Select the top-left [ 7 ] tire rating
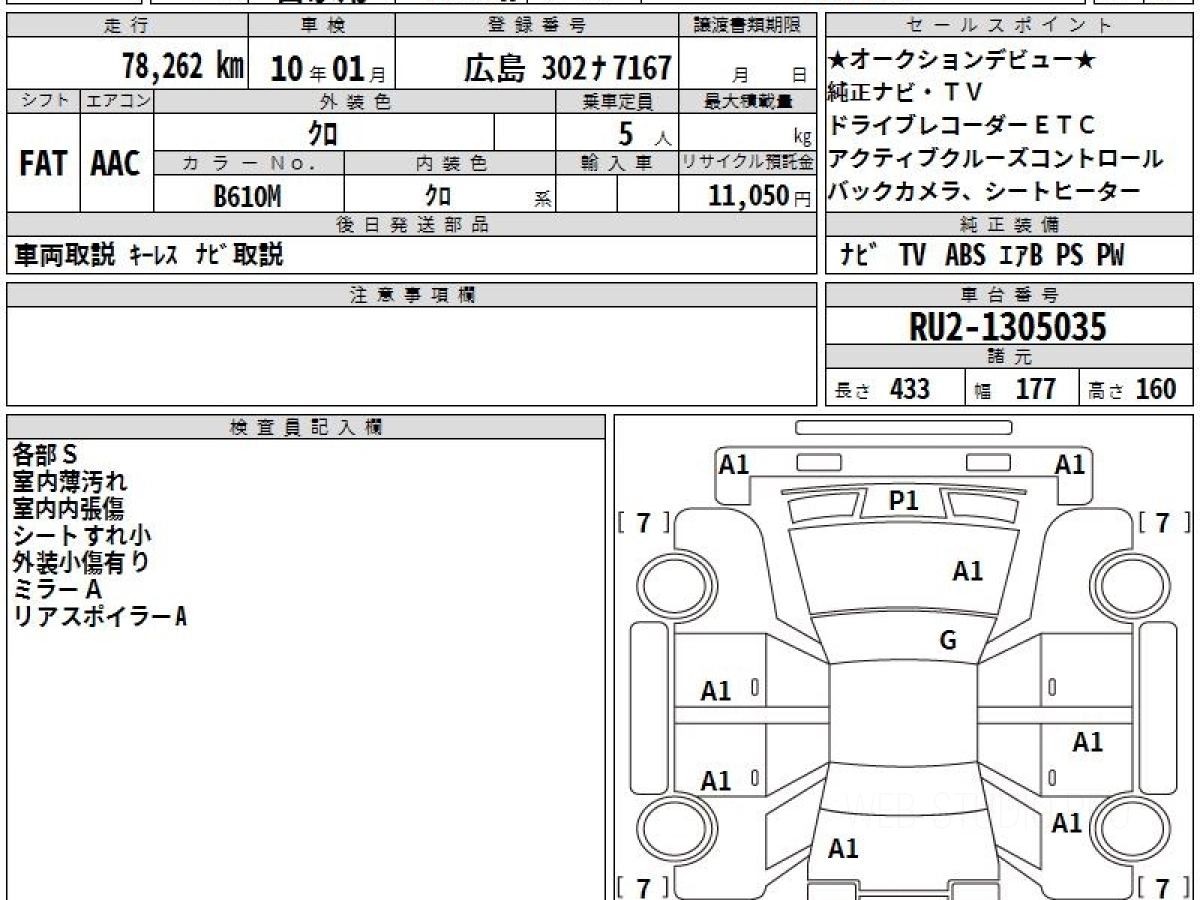Screen dimensions: 1200x900 [644, 522]
